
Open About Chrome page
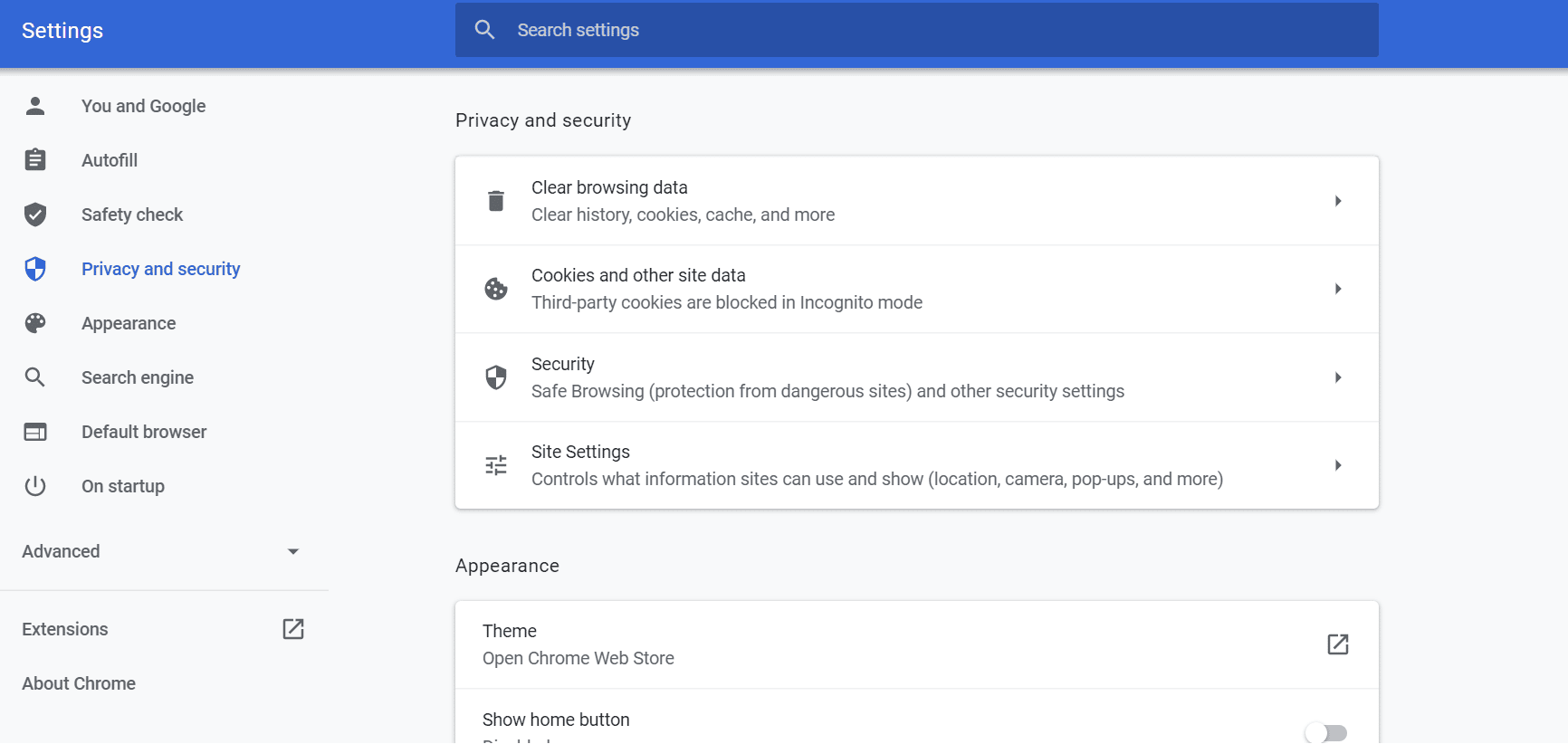coord(79,683)
